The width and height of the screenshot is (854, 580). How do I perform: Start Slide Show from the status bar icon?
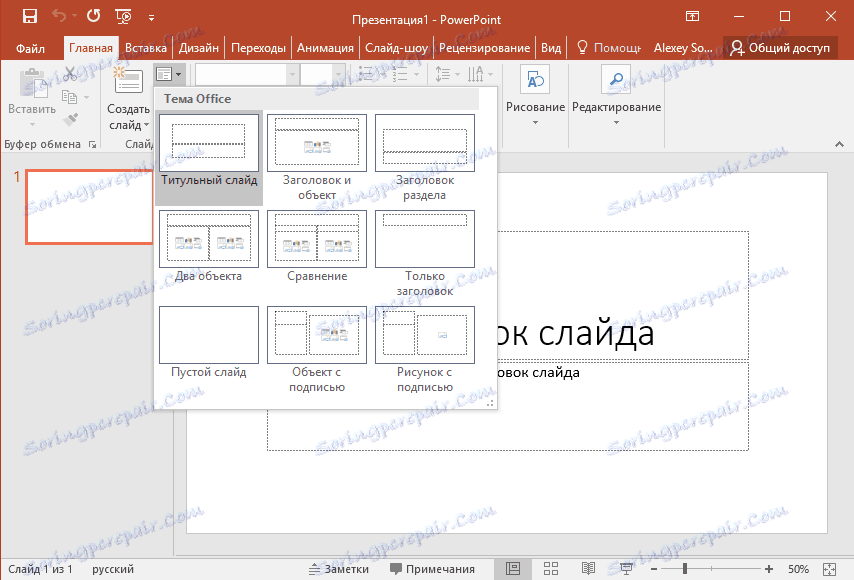coord(625,569)
